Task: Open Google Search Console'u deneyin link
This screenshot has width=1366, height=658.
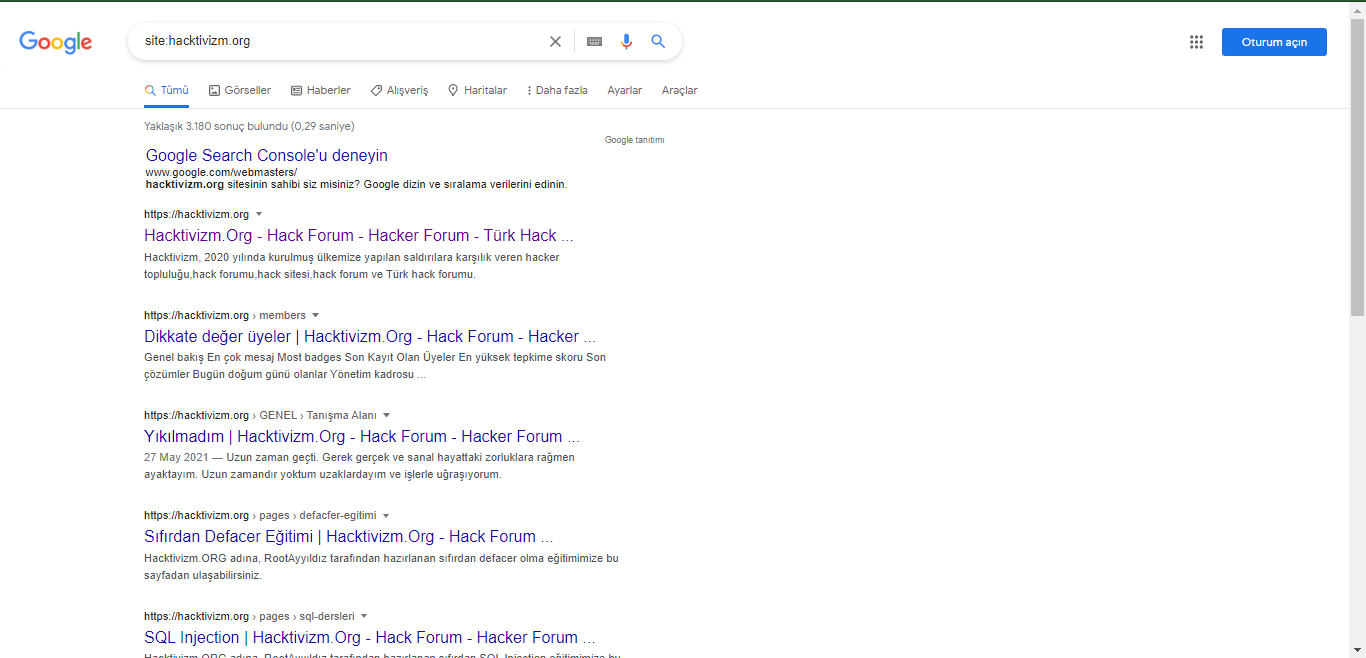Action: [x=267, y=155]
